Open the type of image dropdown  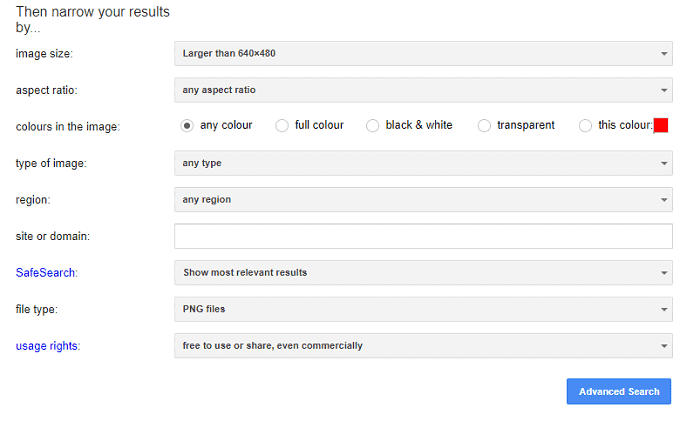(x=422, y=163)
